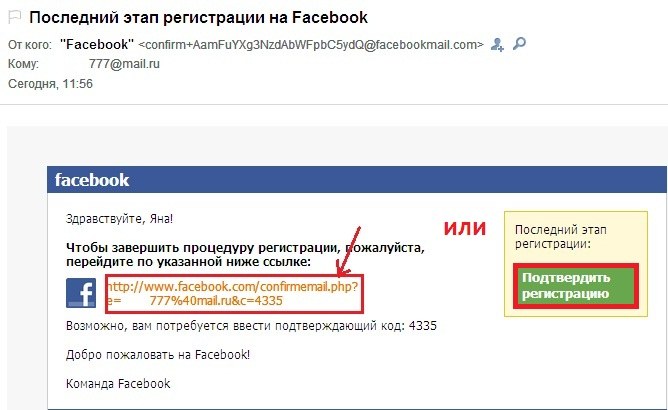Click the sender name "Facebook"

click(97, 44)
